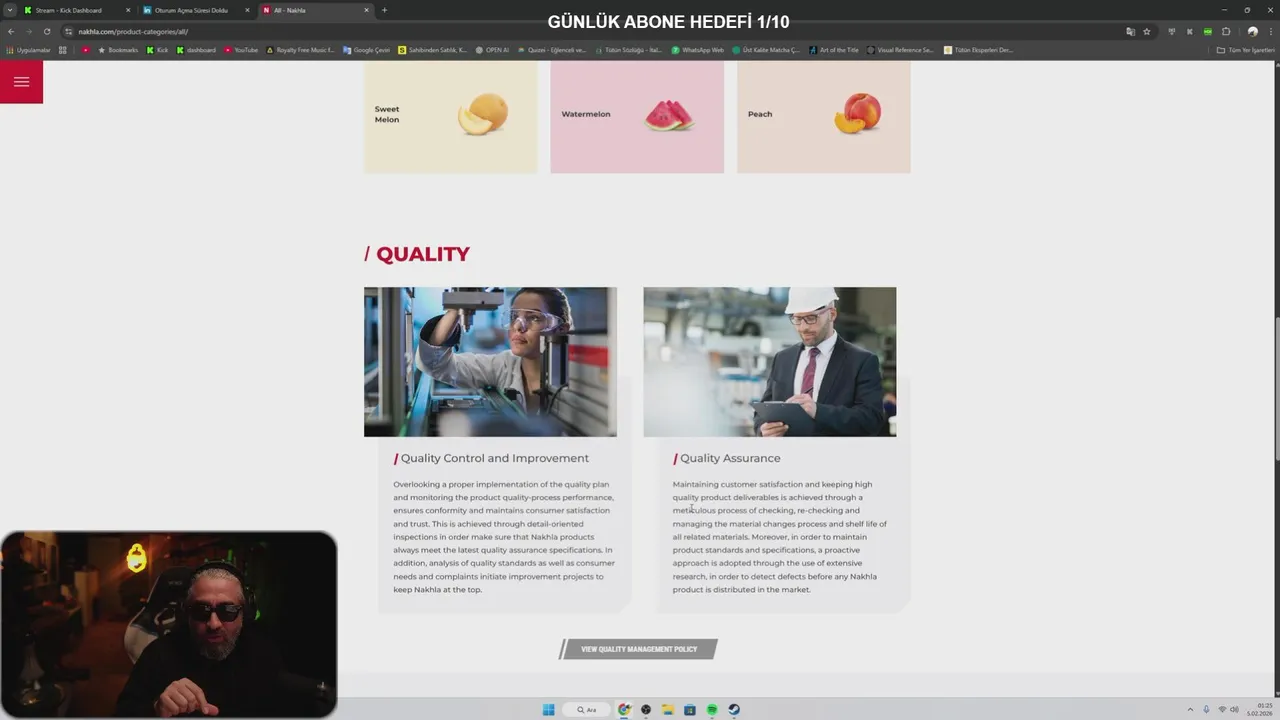Open a new tab with plus button
This screenshot has height=720, width=1280.
[384, 10]
